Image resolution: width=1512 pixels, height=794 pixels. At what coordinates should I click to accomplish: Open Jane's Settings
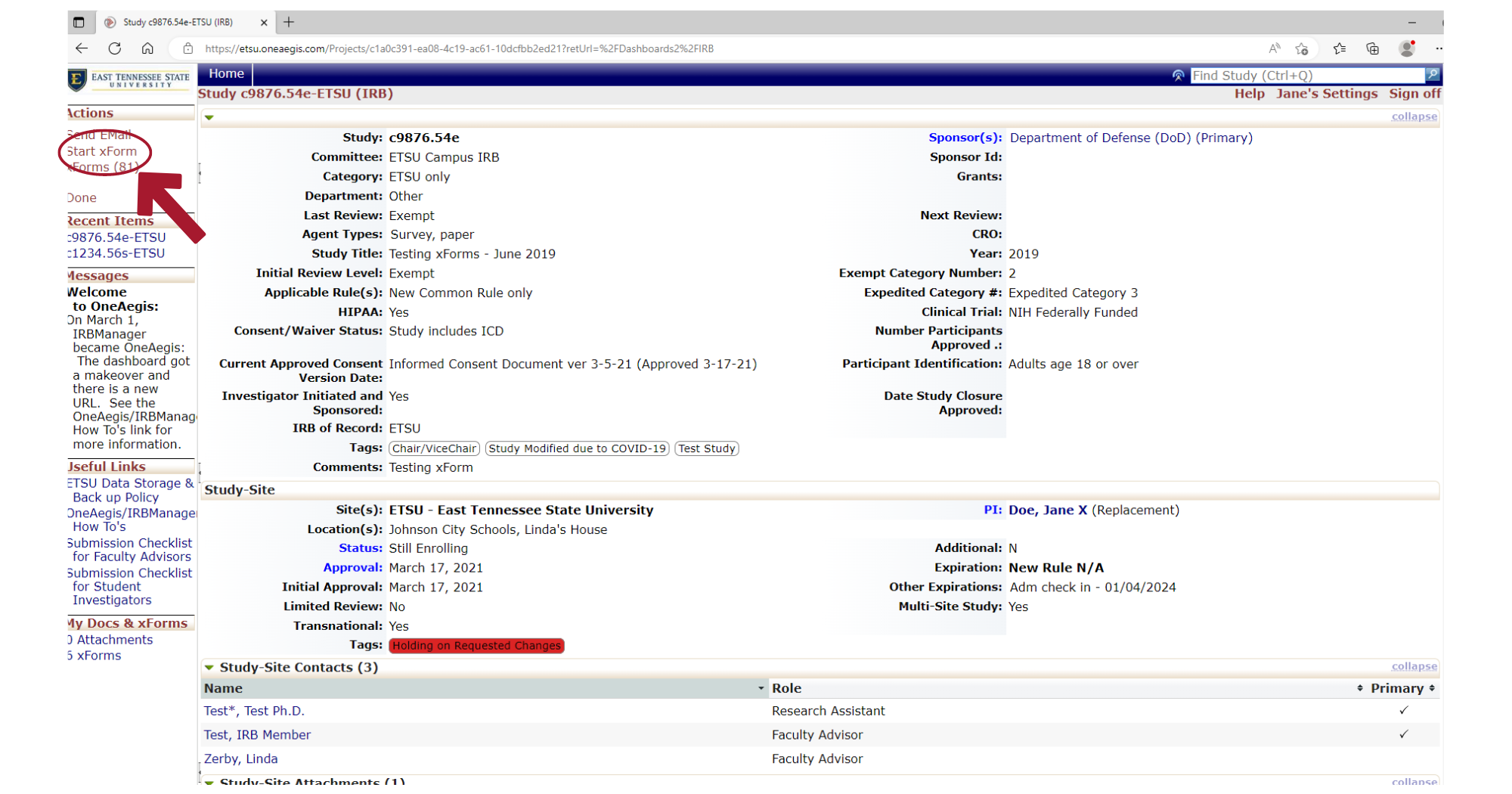(x=1326, y=93)
